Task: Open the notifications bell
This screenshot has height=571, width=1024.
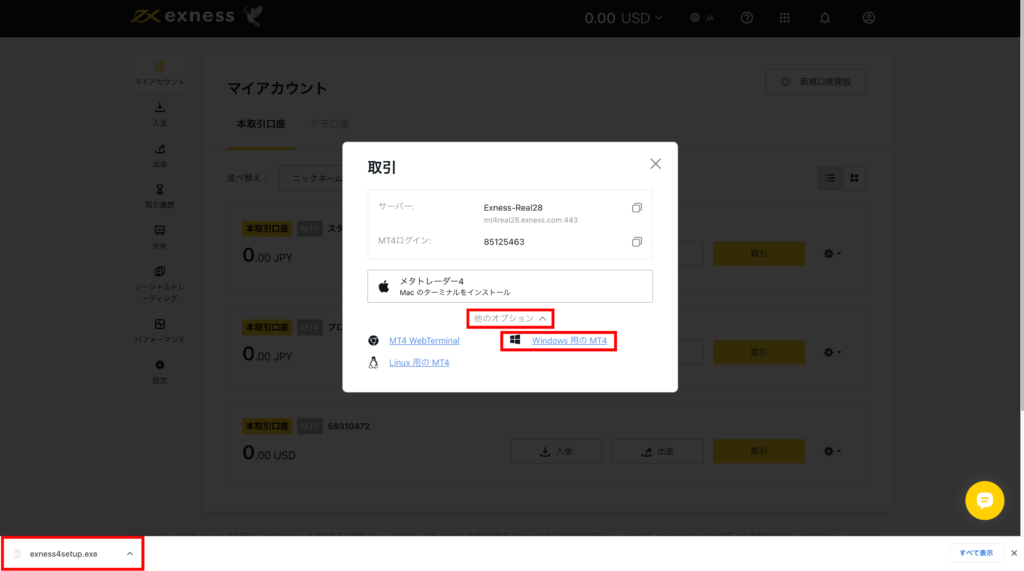Action: (825, 18)
